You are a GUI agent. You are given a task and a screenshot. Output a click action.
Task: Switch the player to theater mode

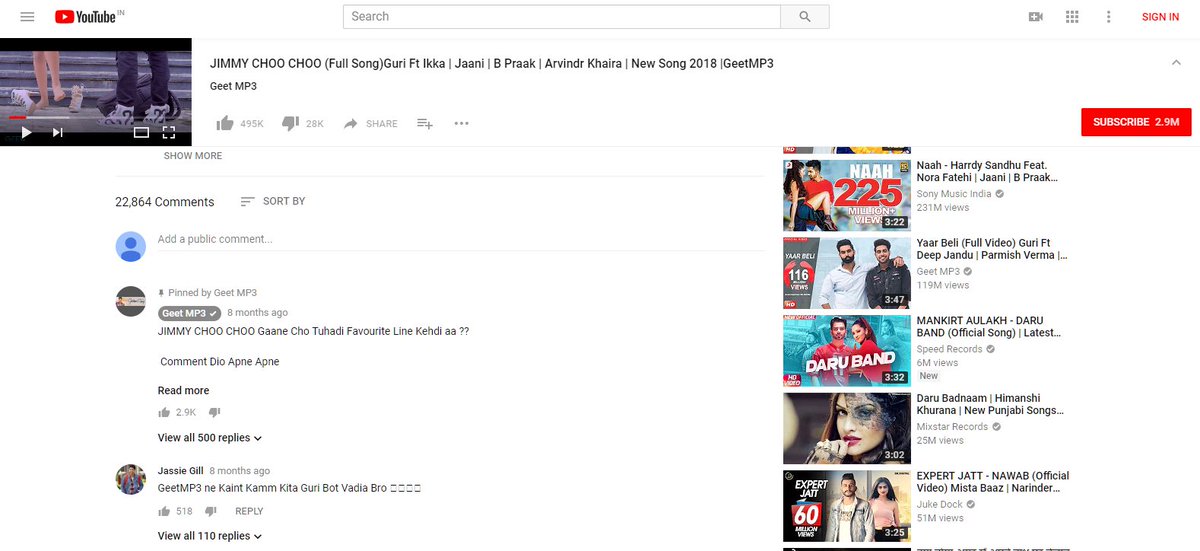pos(141,132)
